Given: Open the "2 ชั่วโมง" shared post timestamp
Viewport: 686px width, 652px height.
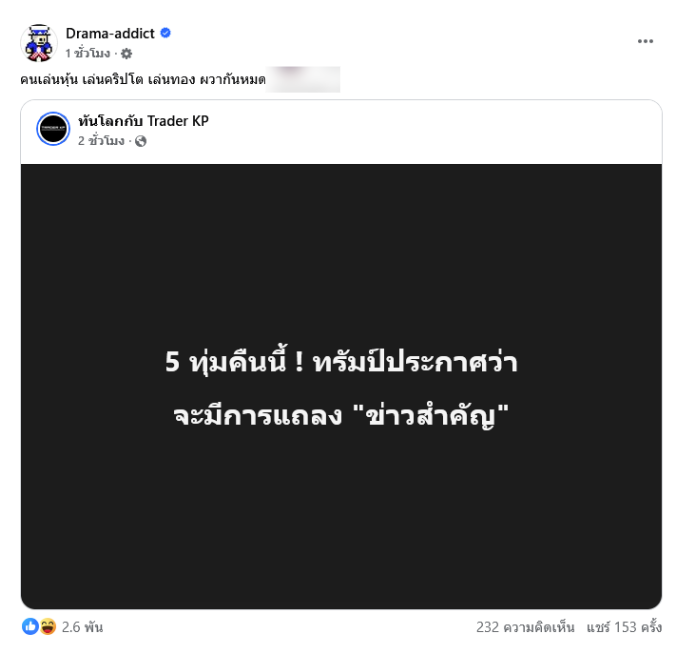Looking at the screenshot, I should pos(101,141).
